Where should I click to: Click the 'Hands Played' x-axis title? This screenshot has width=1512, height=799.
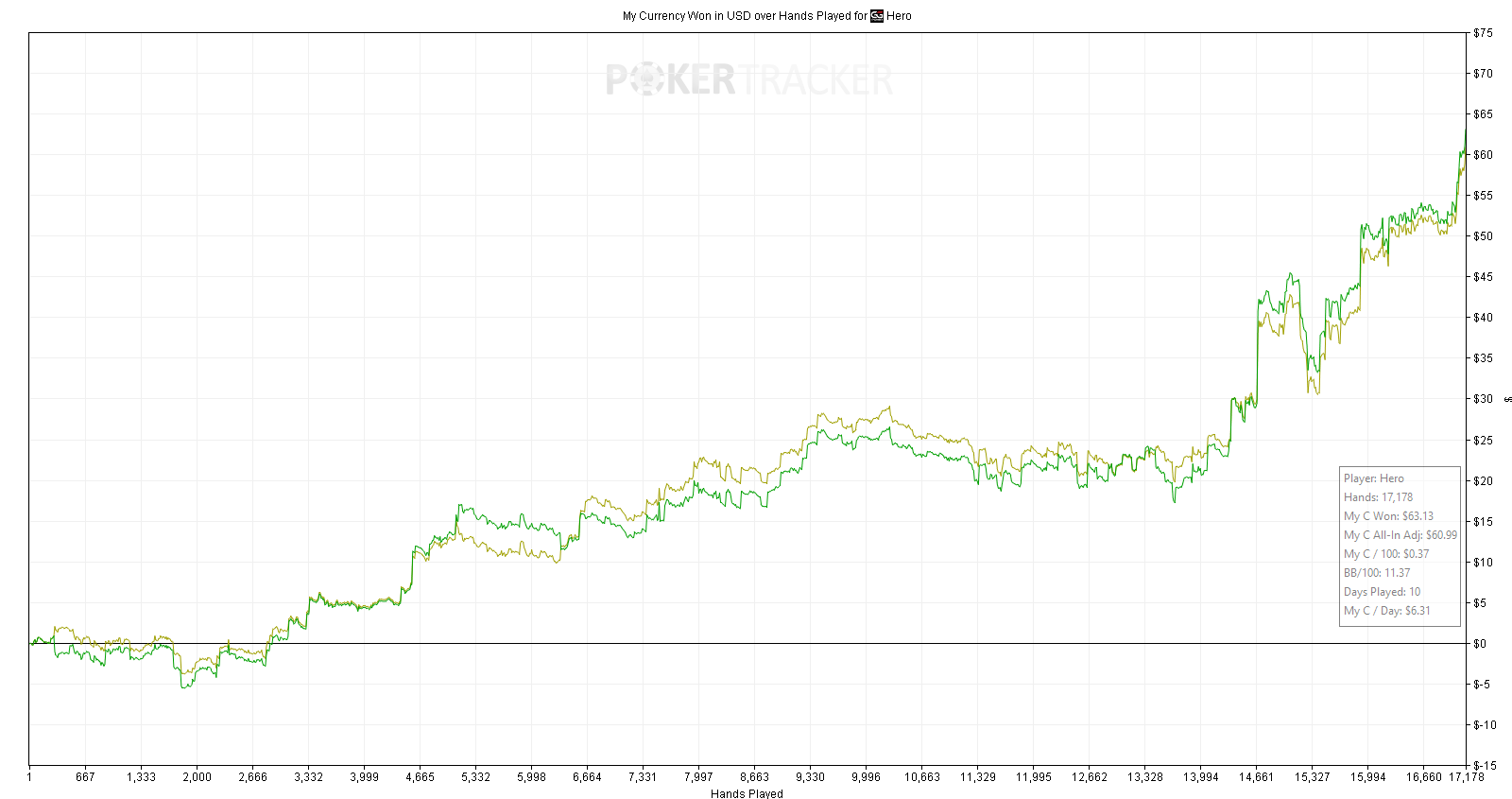[747, 793]
